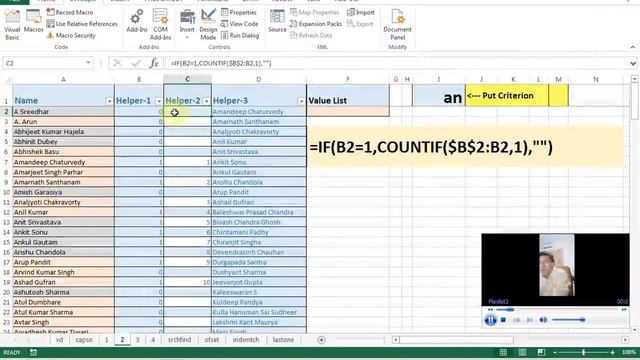
Task: Open the Name Box dropdown
Action: click(88, 63)
